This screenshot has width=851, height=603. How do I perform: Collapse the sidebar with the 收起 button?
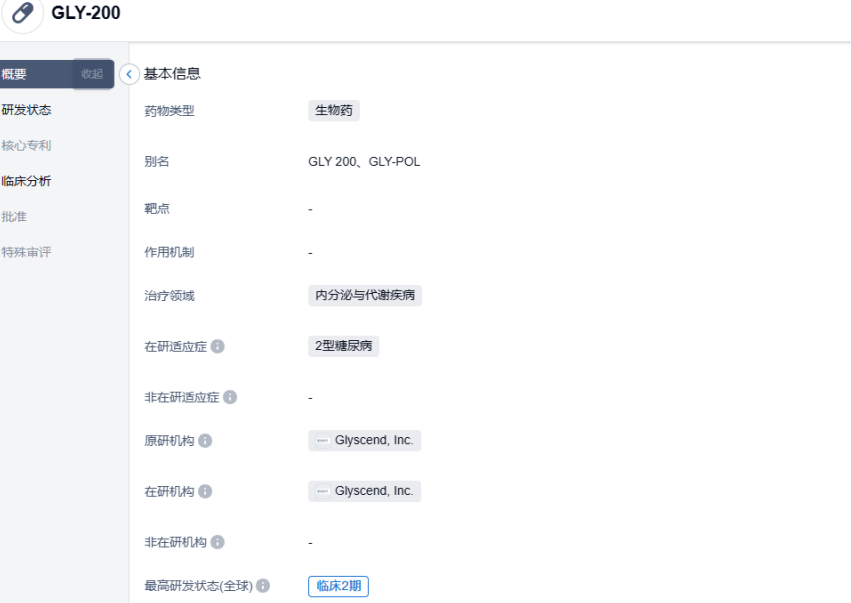coord(93,73)
